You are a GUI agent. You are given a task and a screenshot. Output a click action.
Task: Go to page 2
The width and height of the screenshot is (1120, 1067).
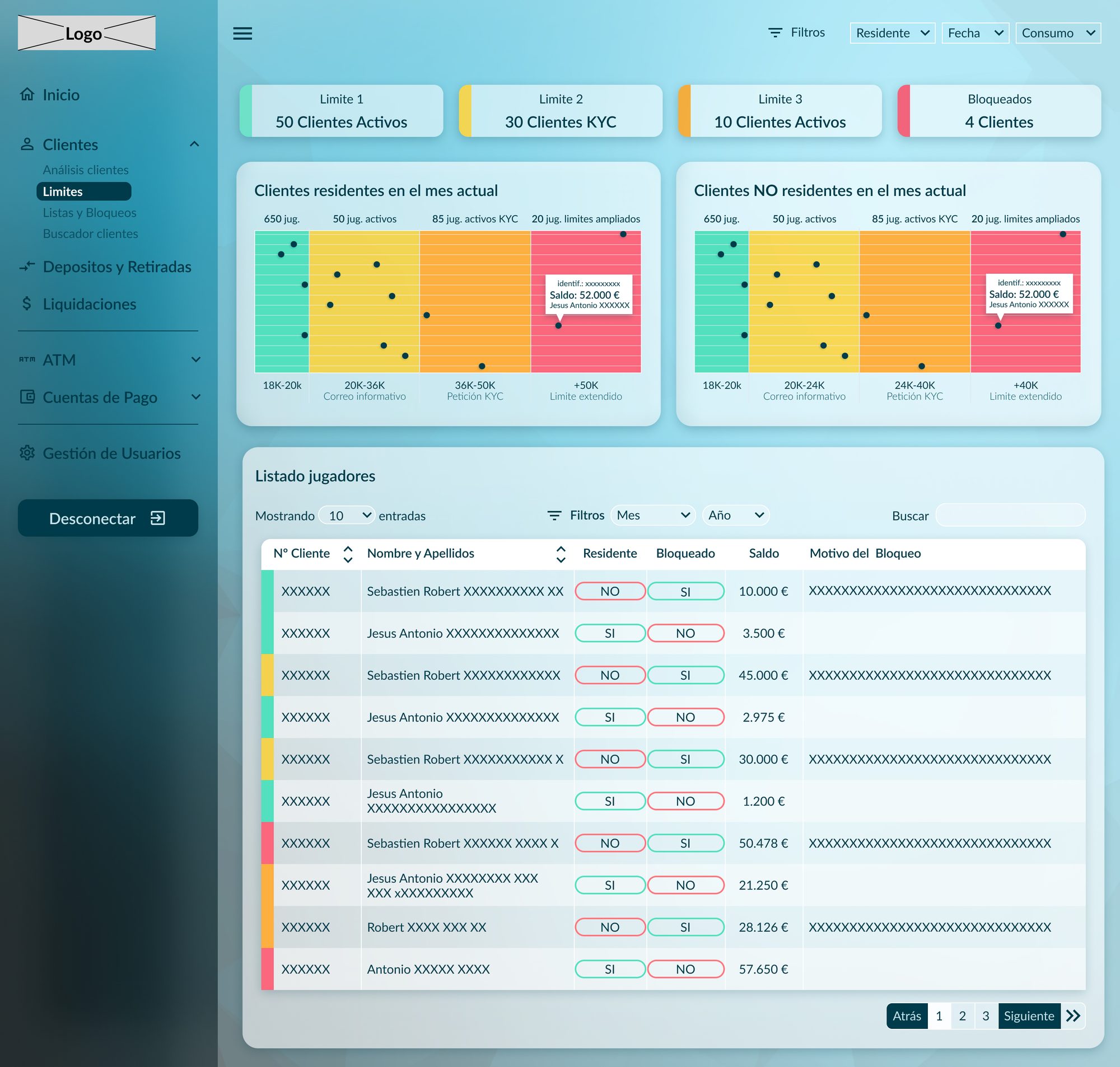tap(963, 1016)
